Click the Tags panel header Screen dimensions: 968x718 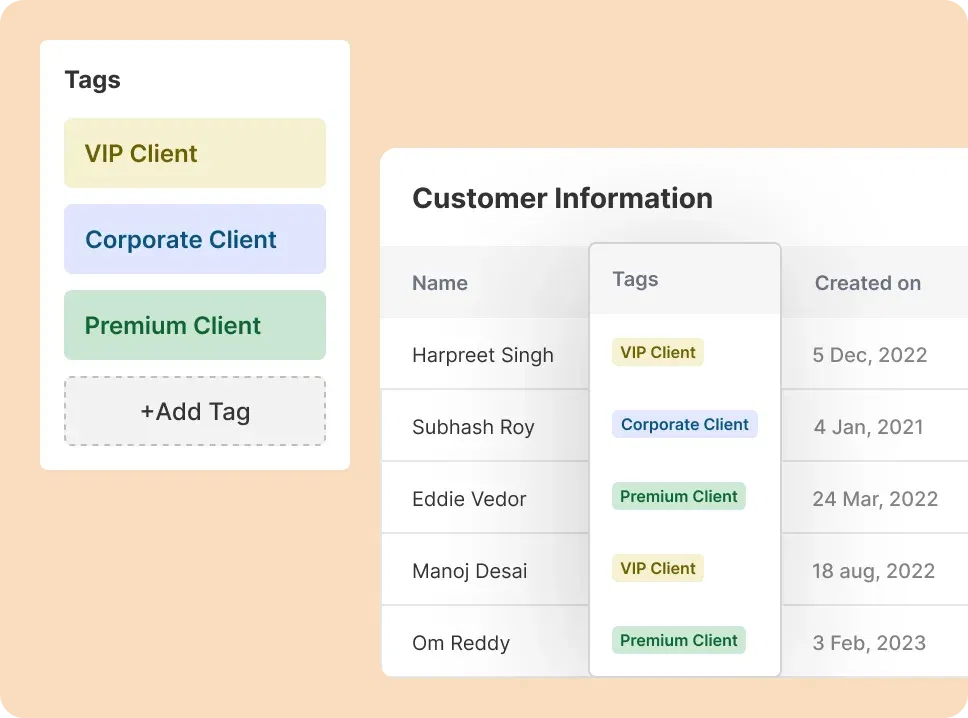(x=92, y=80)
